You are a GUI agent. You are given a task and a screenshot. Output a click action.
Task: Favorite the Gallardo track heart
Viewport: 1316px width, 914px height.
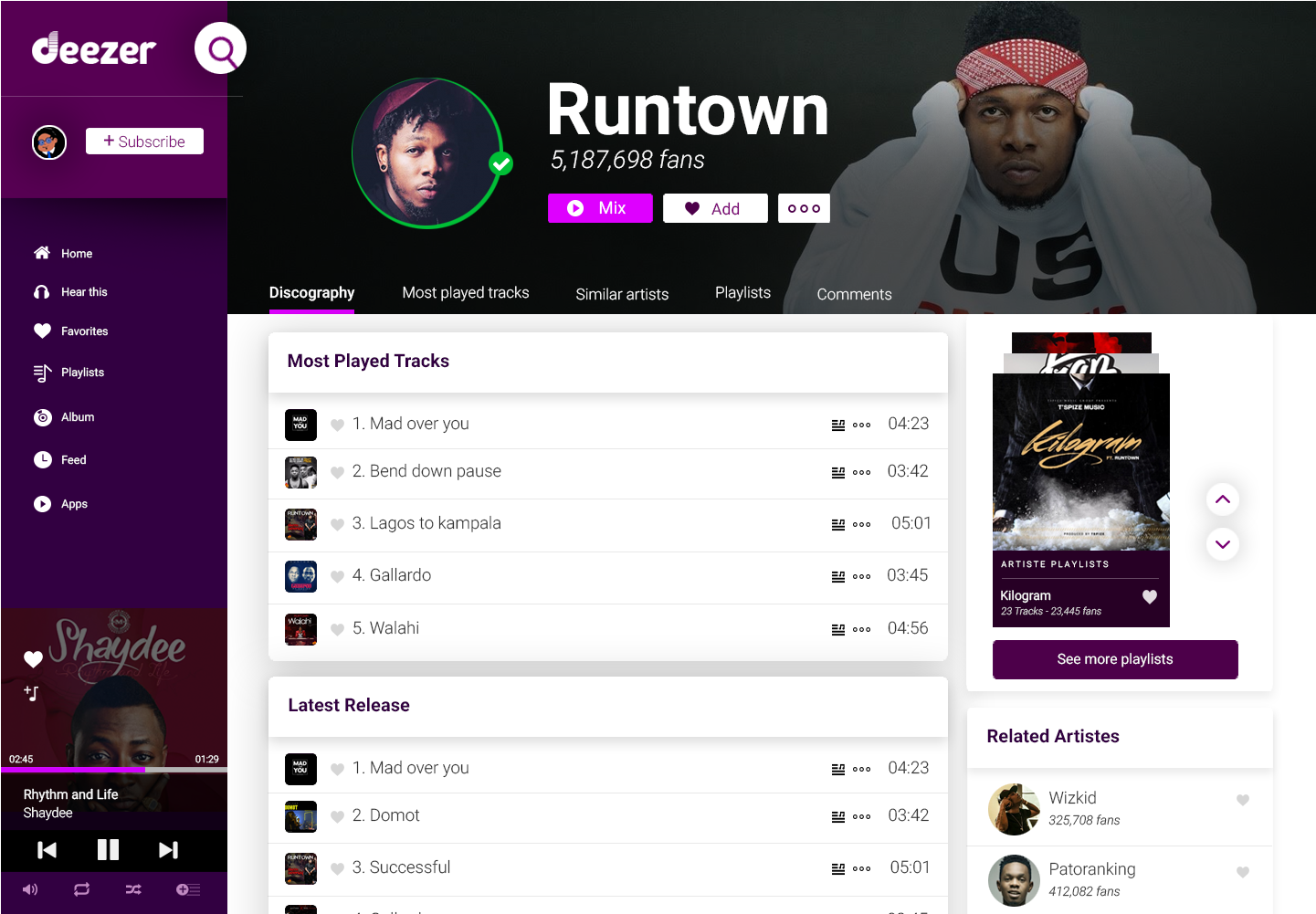pyautogui.click(x=337, y=576)
